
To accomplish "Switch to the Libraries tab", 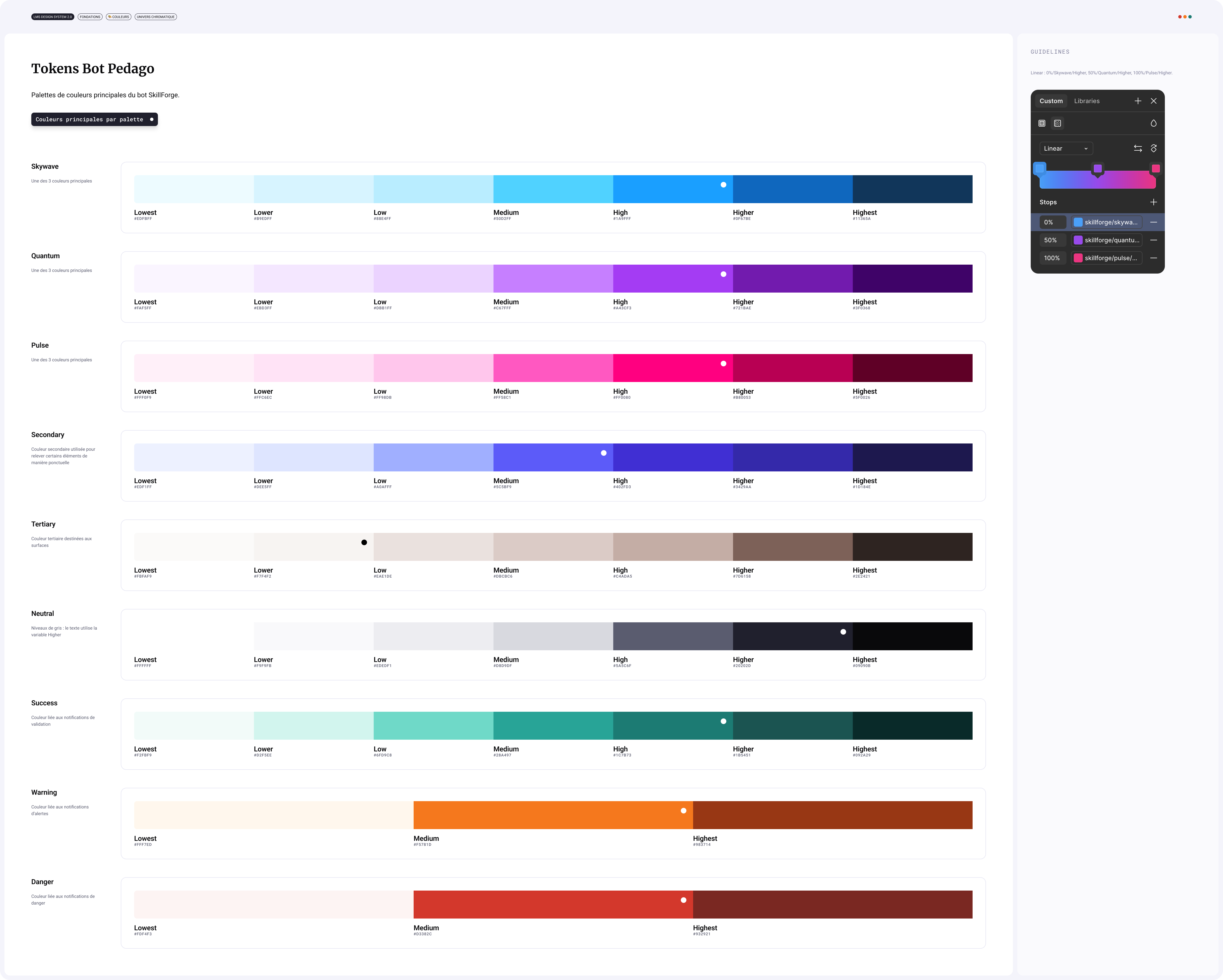I will (1087, 101).
